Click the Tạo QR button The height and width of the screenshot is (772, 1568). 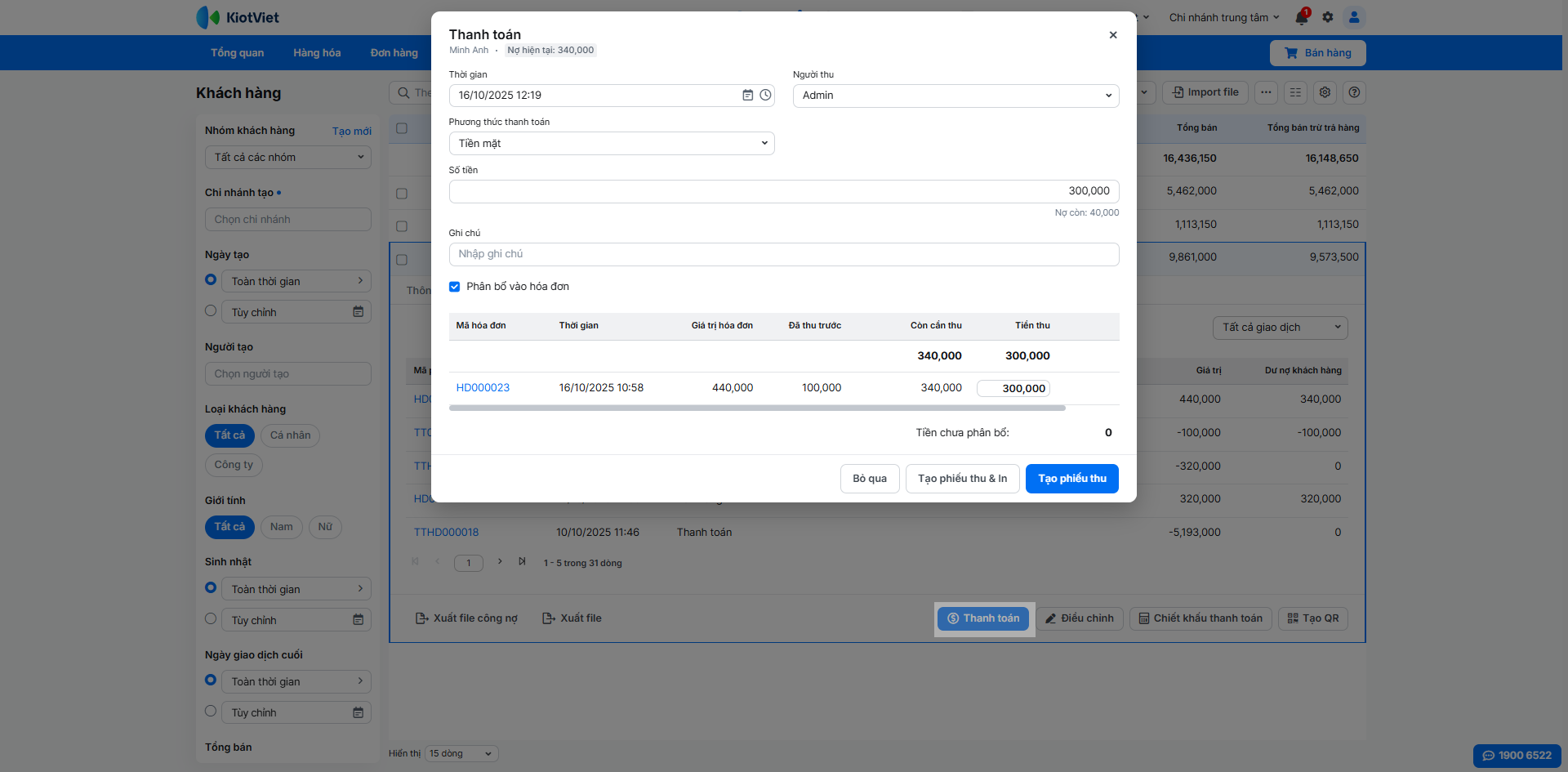coord(1313,618)
